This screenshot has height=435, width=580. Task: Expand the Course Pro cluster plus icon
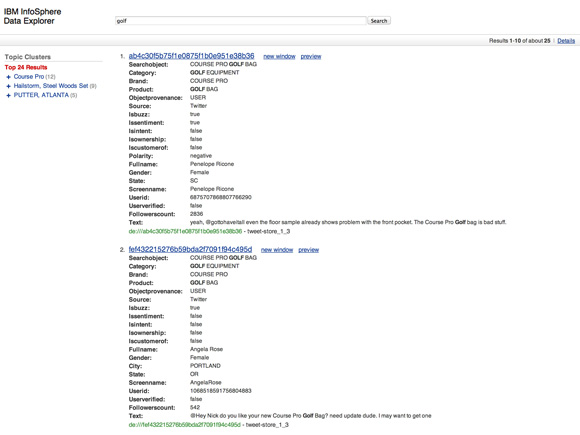(9, 77)
